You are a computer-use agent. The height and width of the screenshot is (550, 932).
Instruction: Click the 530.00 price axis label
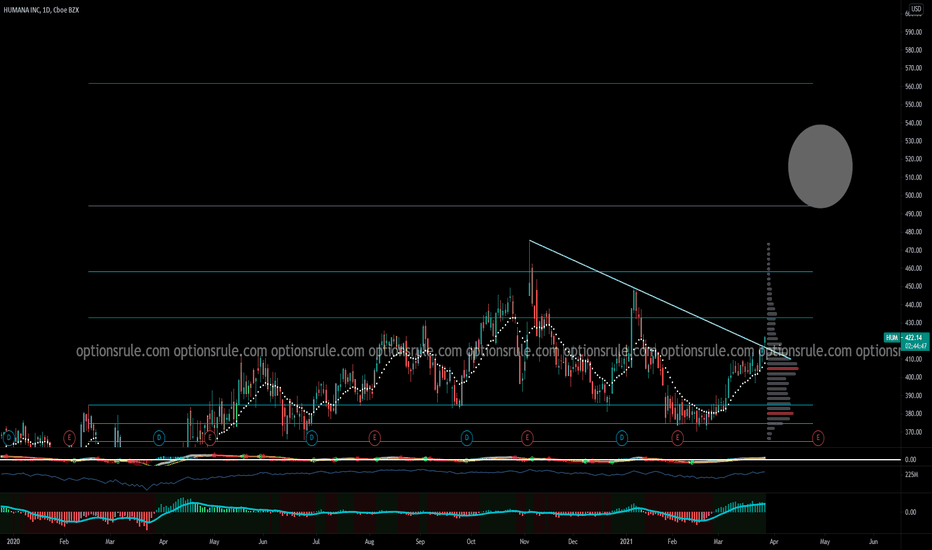click(x=913, y=141)
